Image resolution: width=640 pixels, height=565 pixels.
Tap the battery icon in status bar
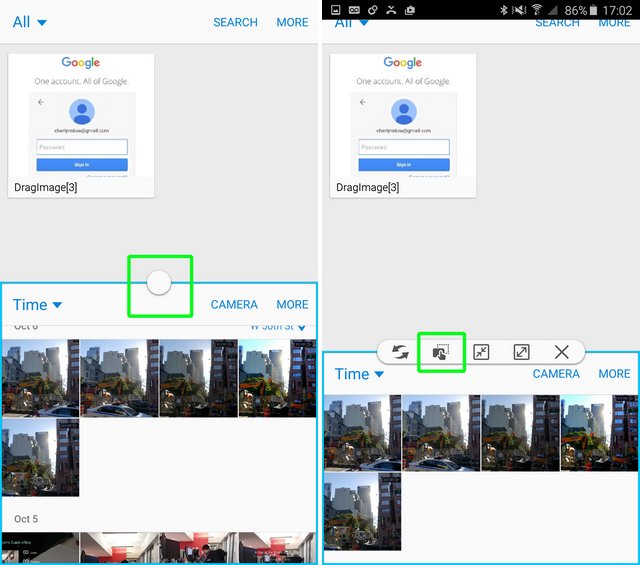[x=596, y=10]
